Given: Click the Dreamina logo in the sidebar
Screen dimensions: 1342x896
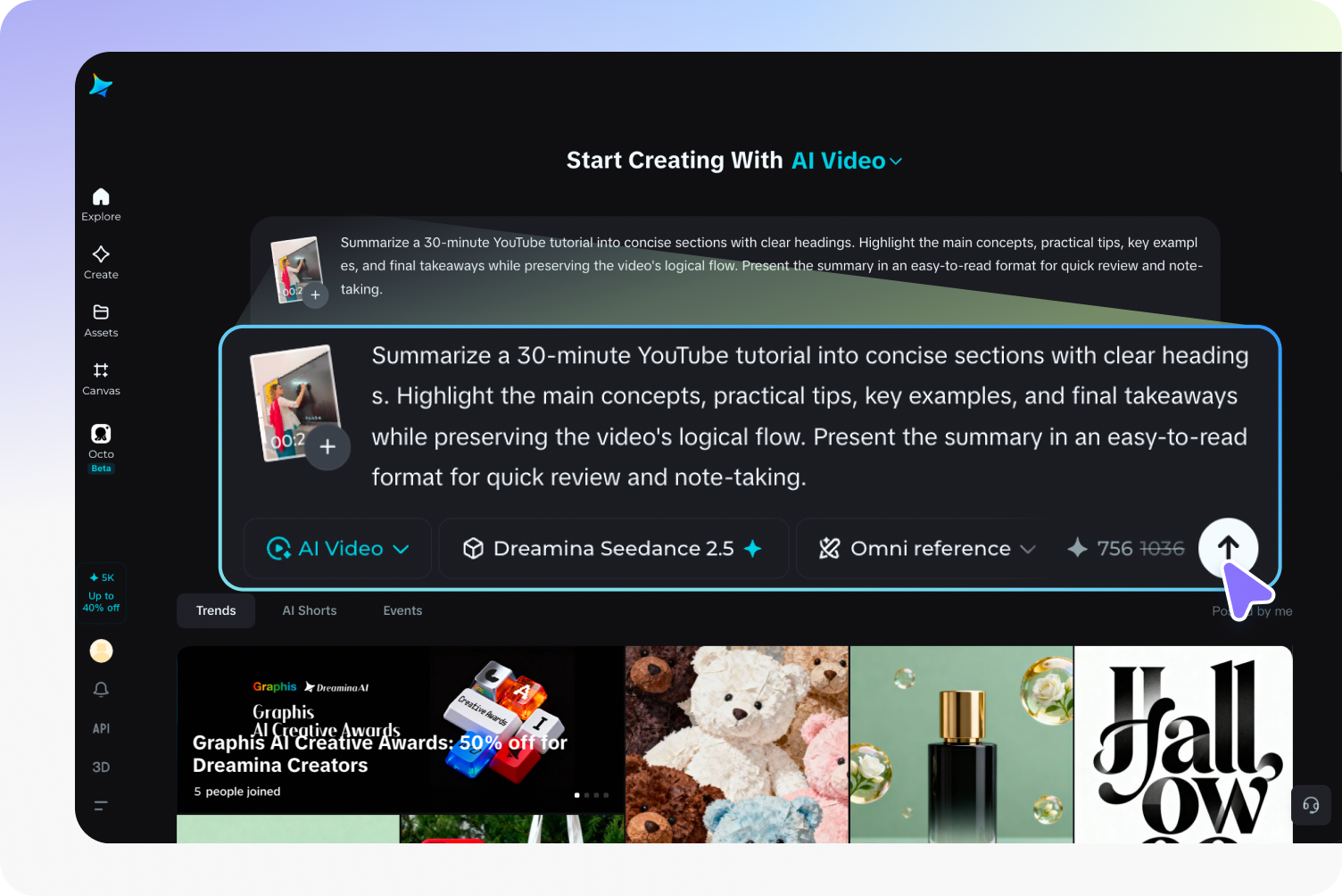Looking at the screenshot, I should [x=101, y=86].
